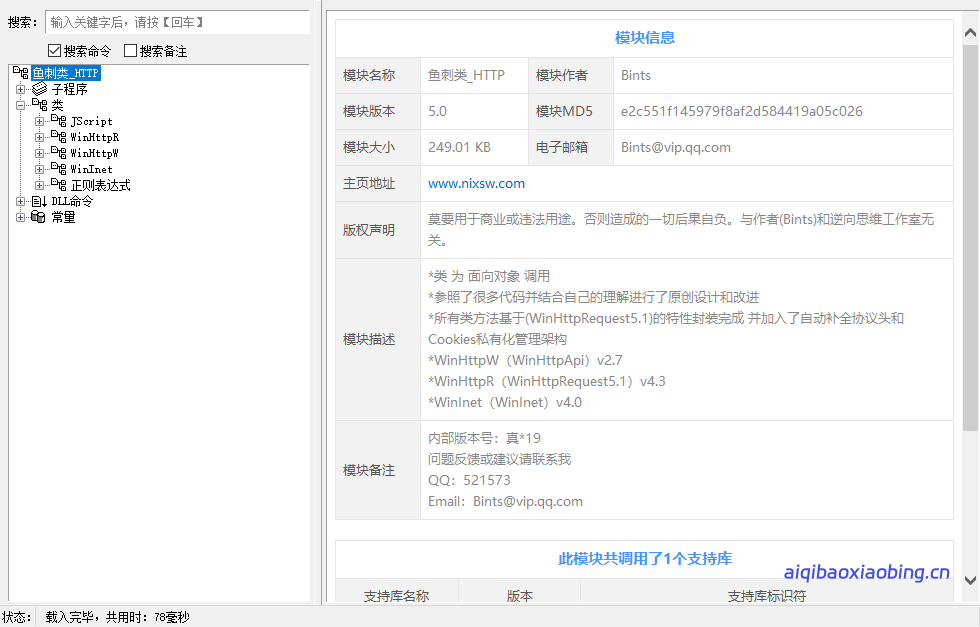Uncheck the 搜索命令 checkbox
Image resolution: width=980 pixels, height=627 pixels.
pos(54,50)
